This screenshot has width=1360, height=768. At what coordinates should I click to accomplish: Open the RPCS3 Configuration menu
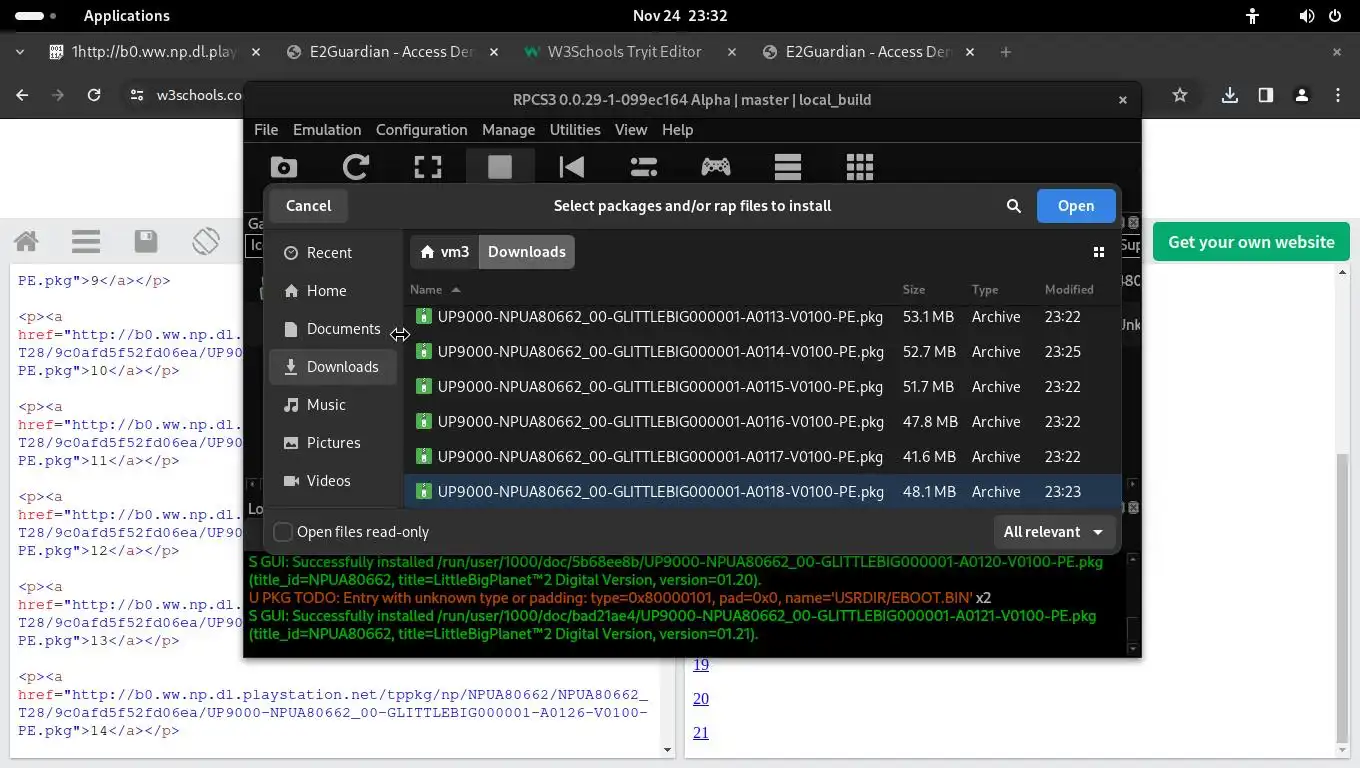click(x=421, y=130)
